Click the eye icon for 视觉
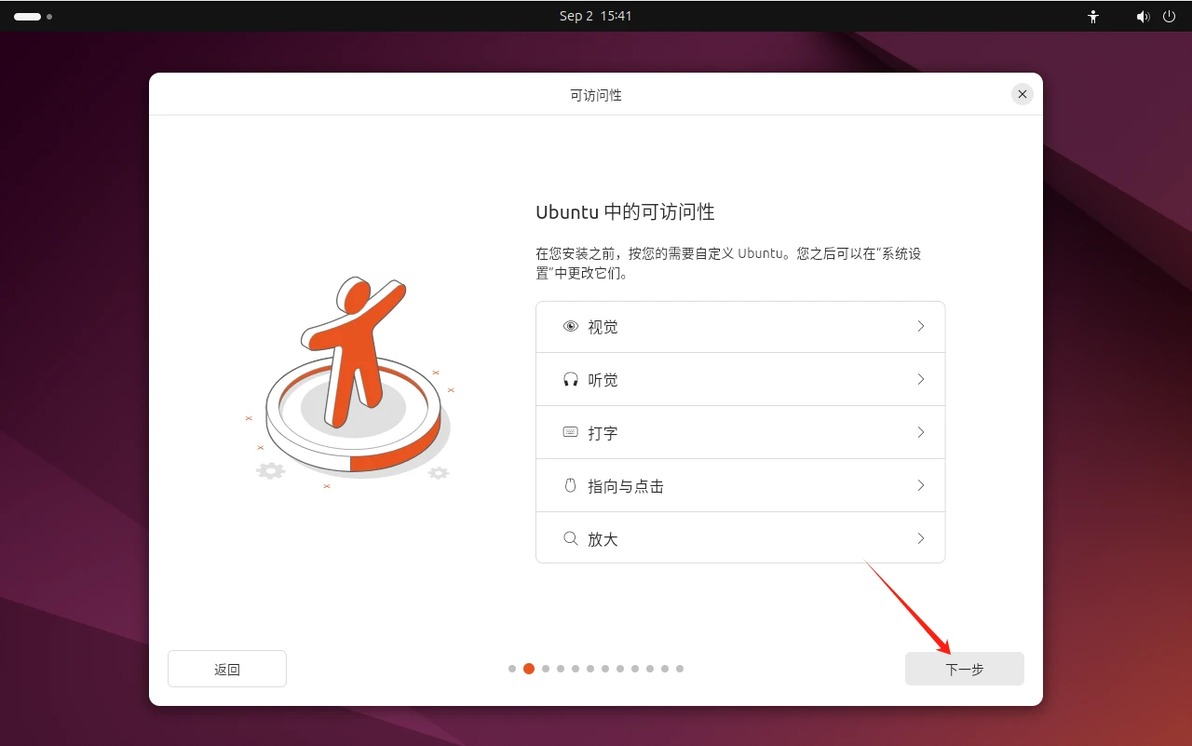Image resolution: width=1192 pixels, height=746 pixels. [x=570, y=326]
